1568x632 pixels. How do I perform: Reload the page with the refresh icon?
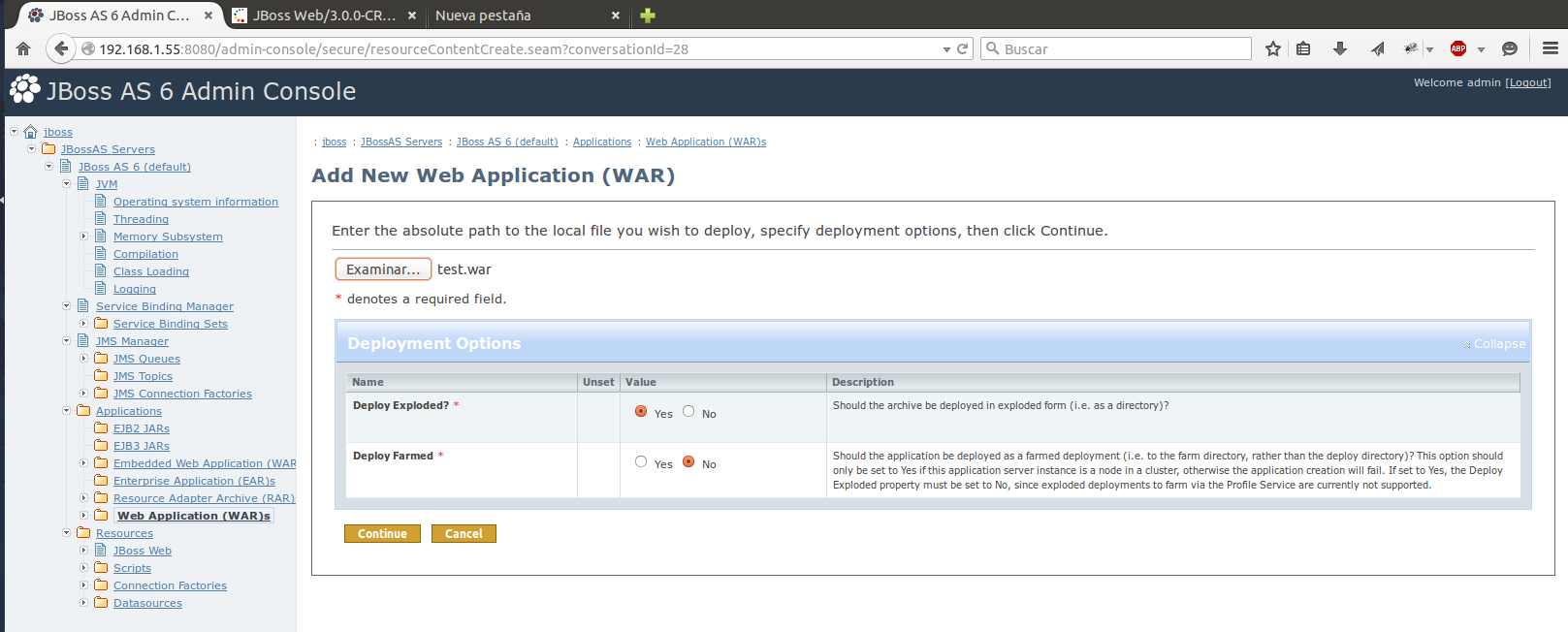[x=963, y=48]
